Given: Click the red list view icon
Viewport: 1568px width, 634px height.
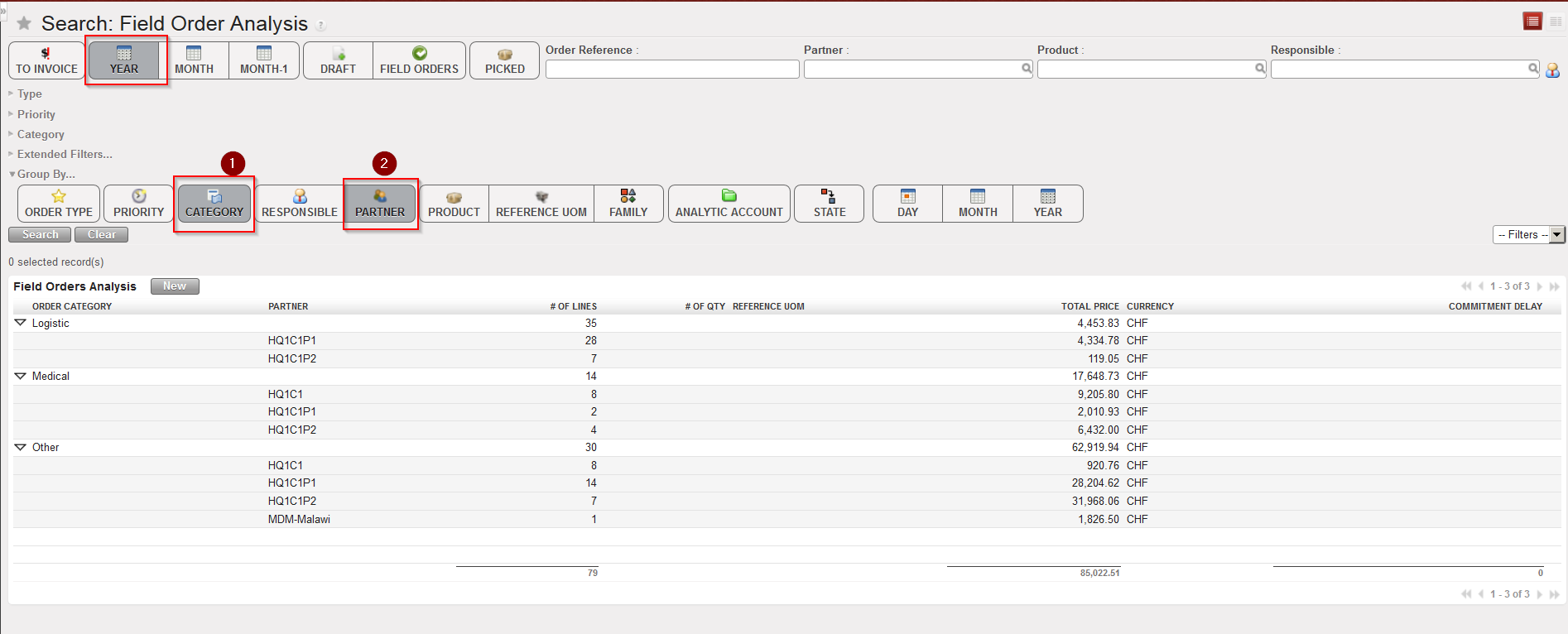Looking at the screenshot, I should 1532,22.
